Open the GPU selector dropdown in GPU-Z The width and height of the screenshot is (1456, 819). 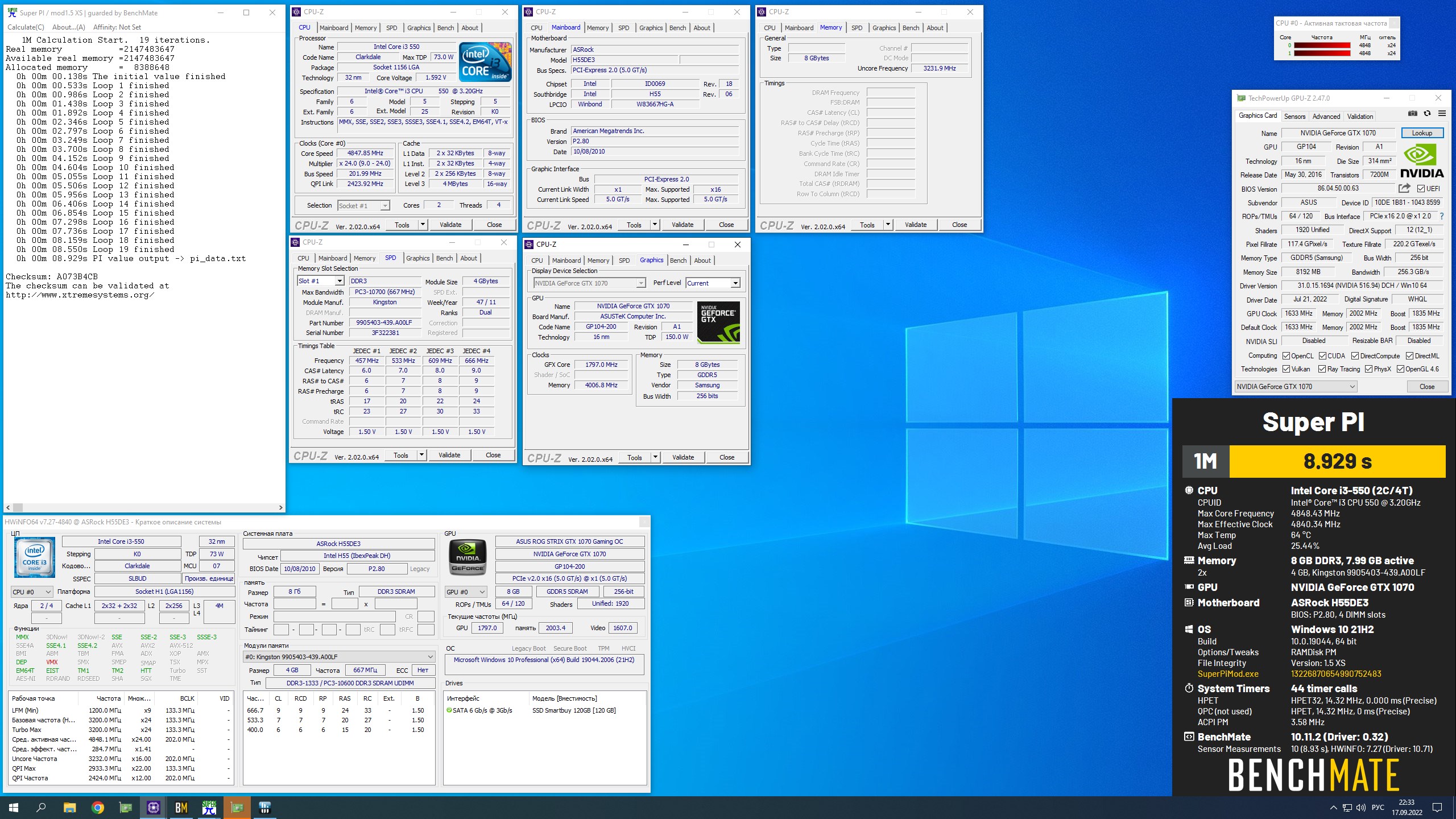click(1296, 387)
